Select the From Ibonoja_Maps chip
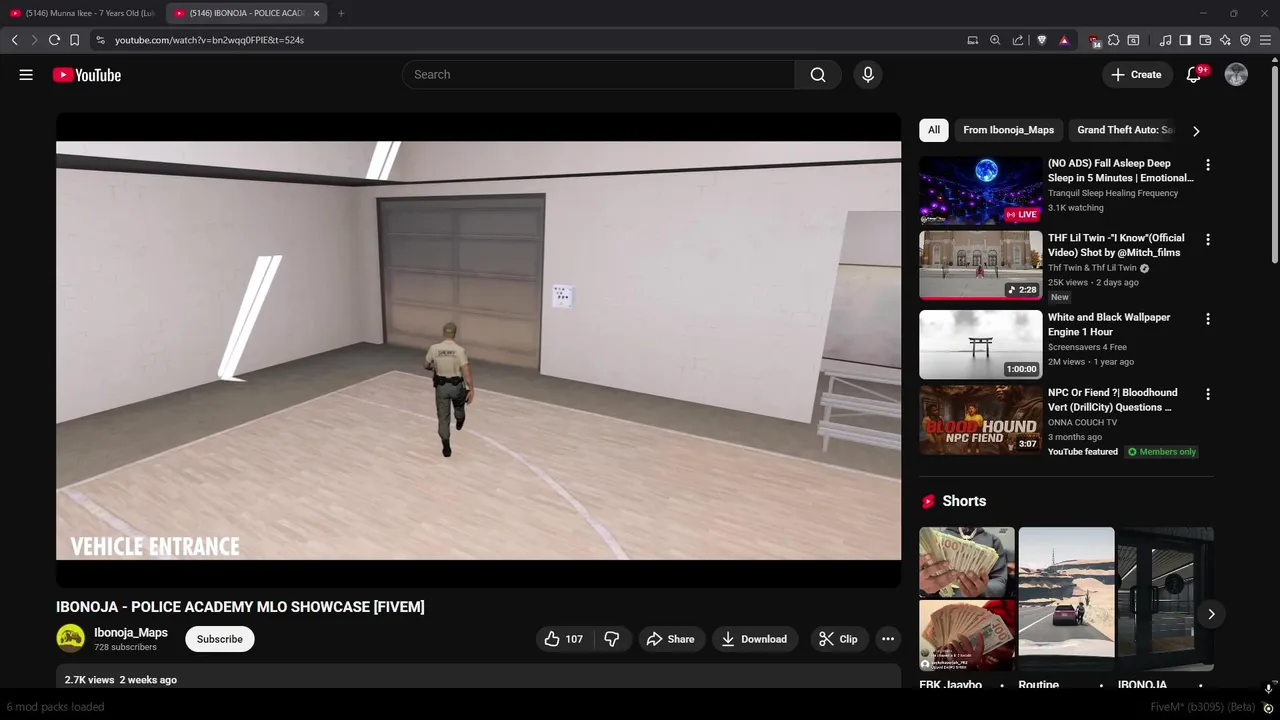Image resolution: width=1280 pixels, height=720 pixels. coord(1008,130)
